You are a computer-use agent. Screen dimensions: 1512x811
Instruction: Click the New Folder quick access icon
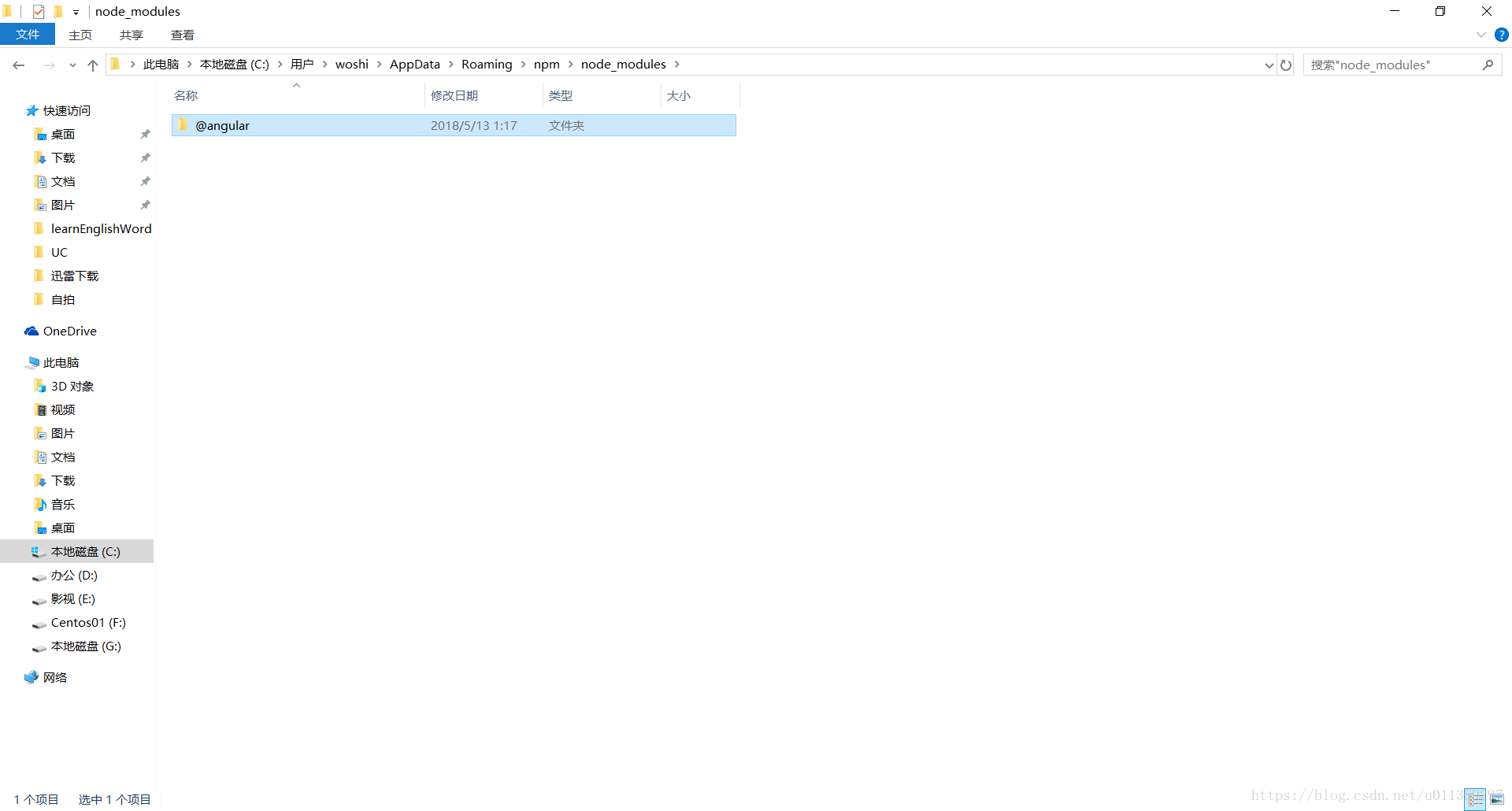(58, 11)
